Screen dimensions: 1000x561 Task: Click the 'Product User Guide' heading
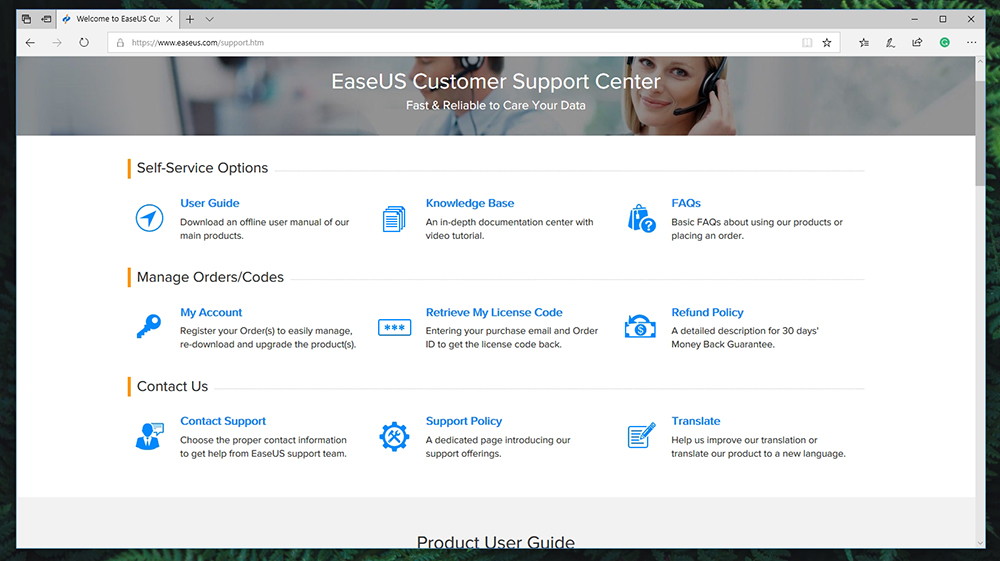(496, 542)
